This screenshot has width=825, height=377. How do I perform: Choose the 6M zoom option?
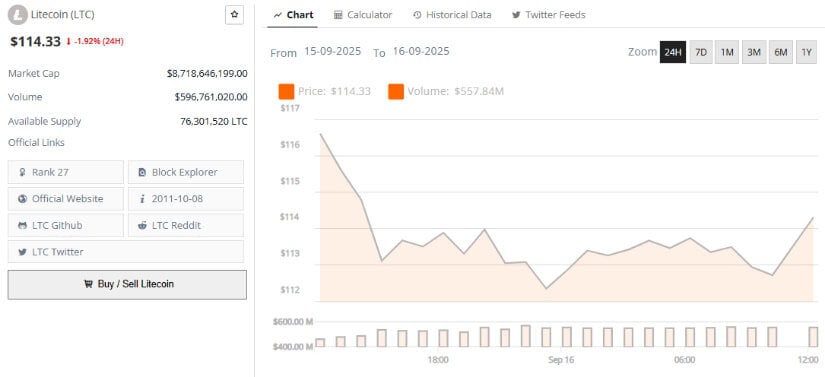(781, 52)
